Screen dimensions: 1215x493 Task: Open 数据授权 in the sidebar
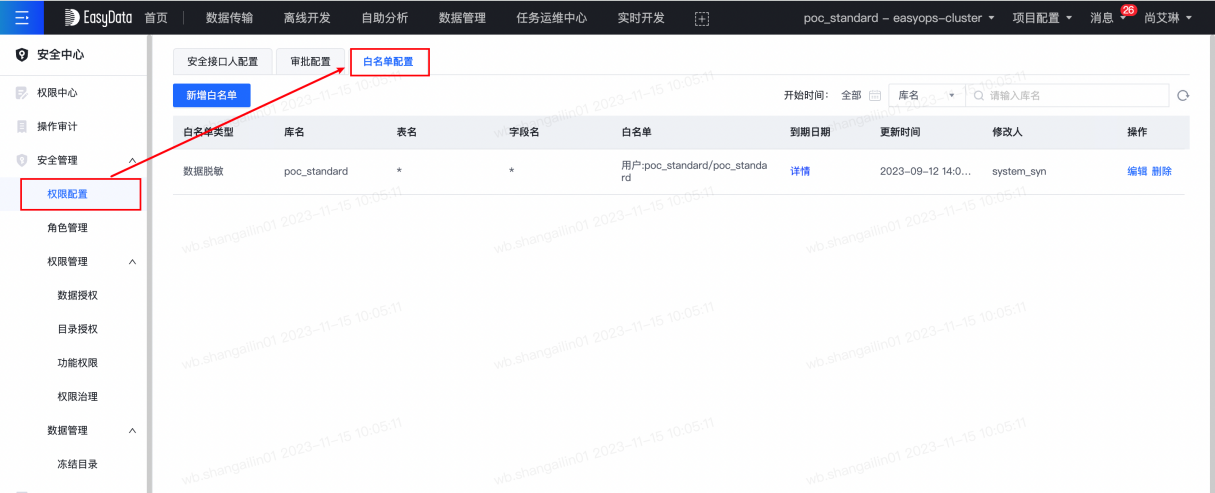tap(77, 296)
